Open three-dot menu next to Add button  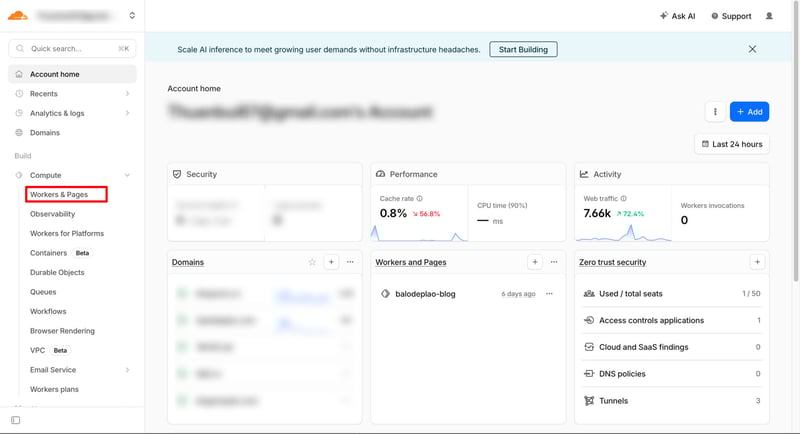[715, 112]
